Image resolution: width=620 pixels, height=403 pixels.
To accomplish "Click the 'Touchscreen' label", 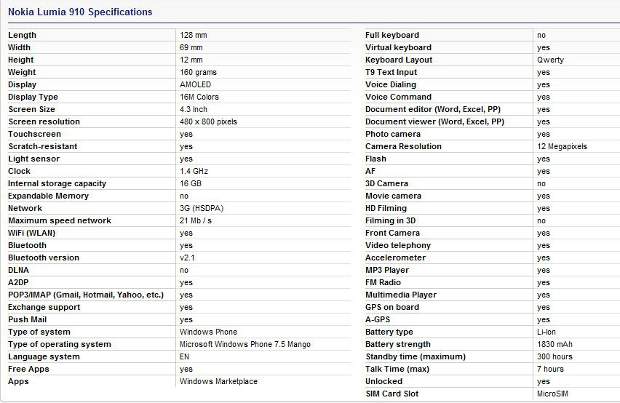I will pos(34,134).
